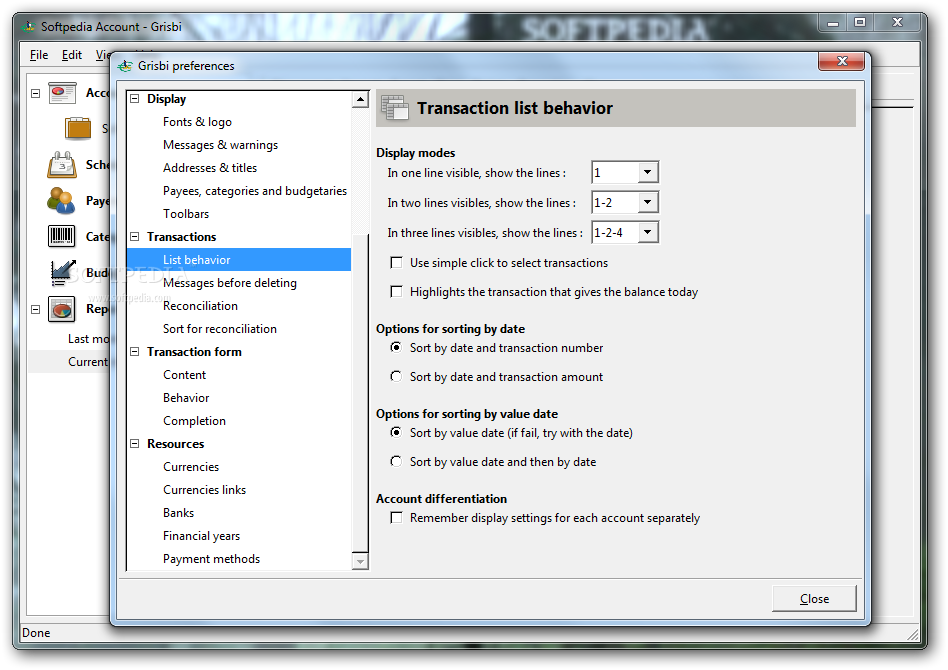Select Financial years preferences page
948x670 pixels.
click(x=201, y=535)
